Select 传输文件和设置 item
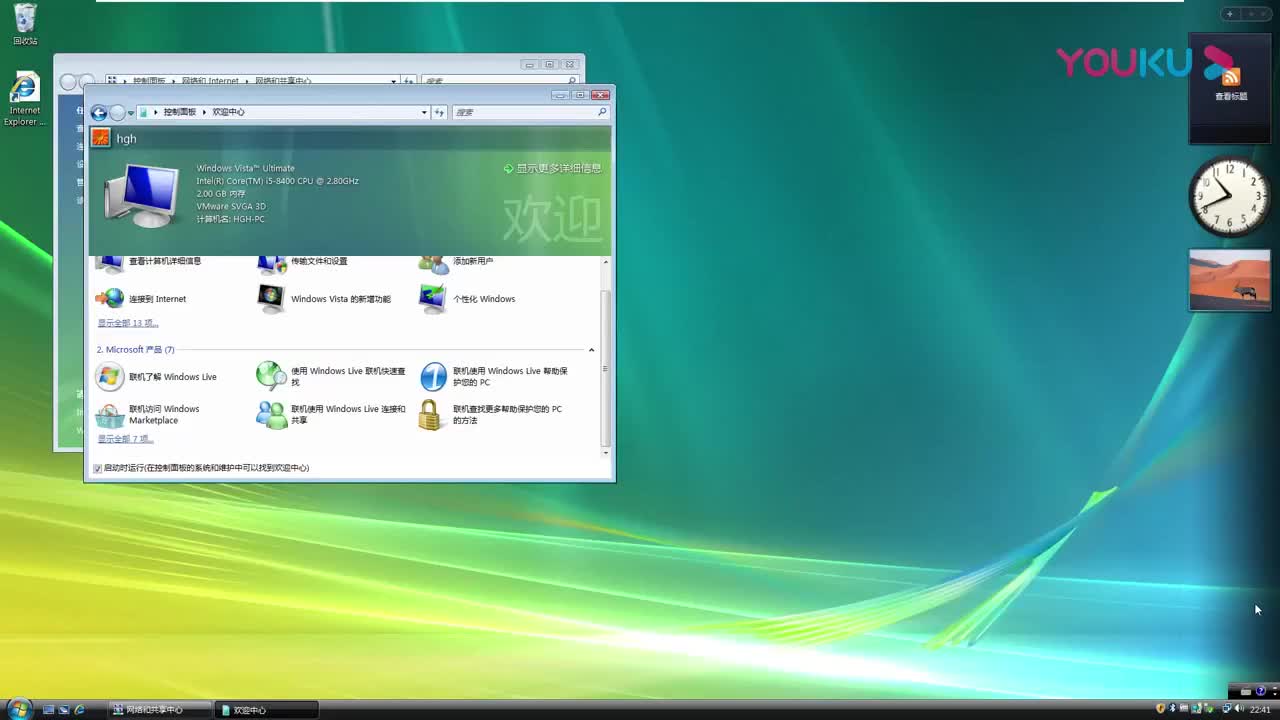 (302, 262)
